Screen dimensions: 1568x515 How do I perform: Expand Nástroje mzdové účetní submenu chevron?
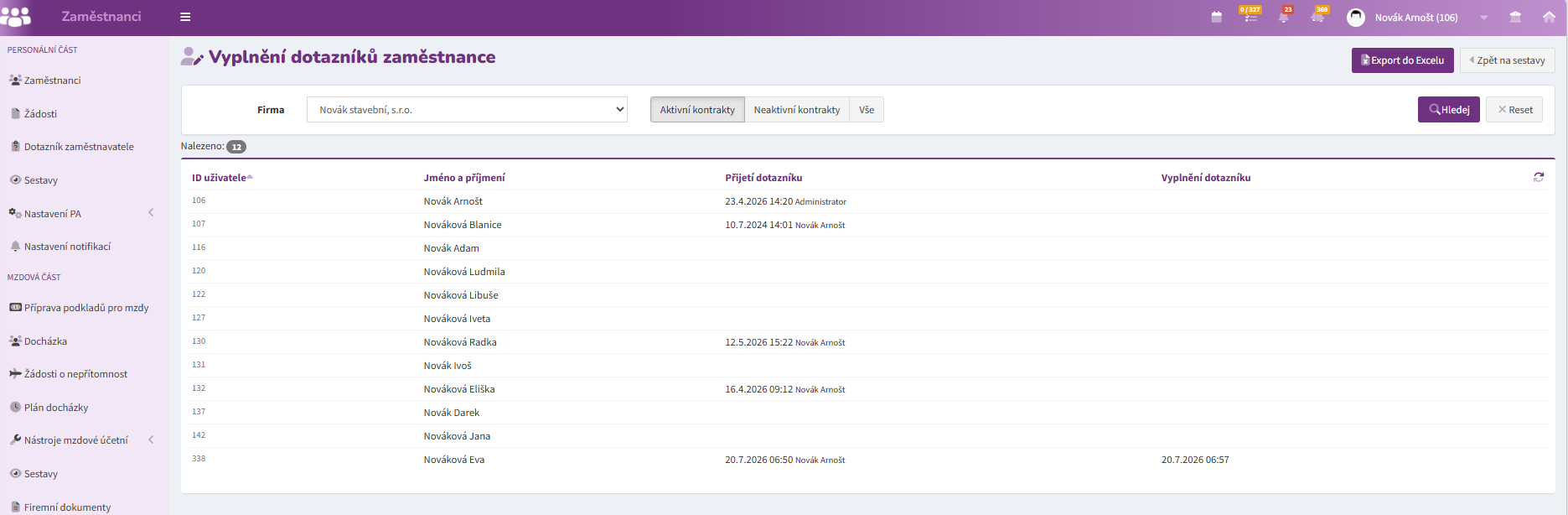point(151,440)
